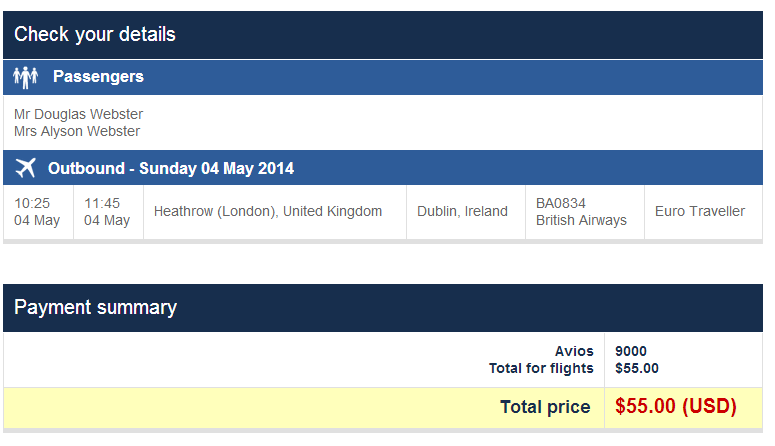This screenshot has width=775, height=446.
Task: Click Heathrow (London), United Kingdom origin
Action: click(268, 212)
